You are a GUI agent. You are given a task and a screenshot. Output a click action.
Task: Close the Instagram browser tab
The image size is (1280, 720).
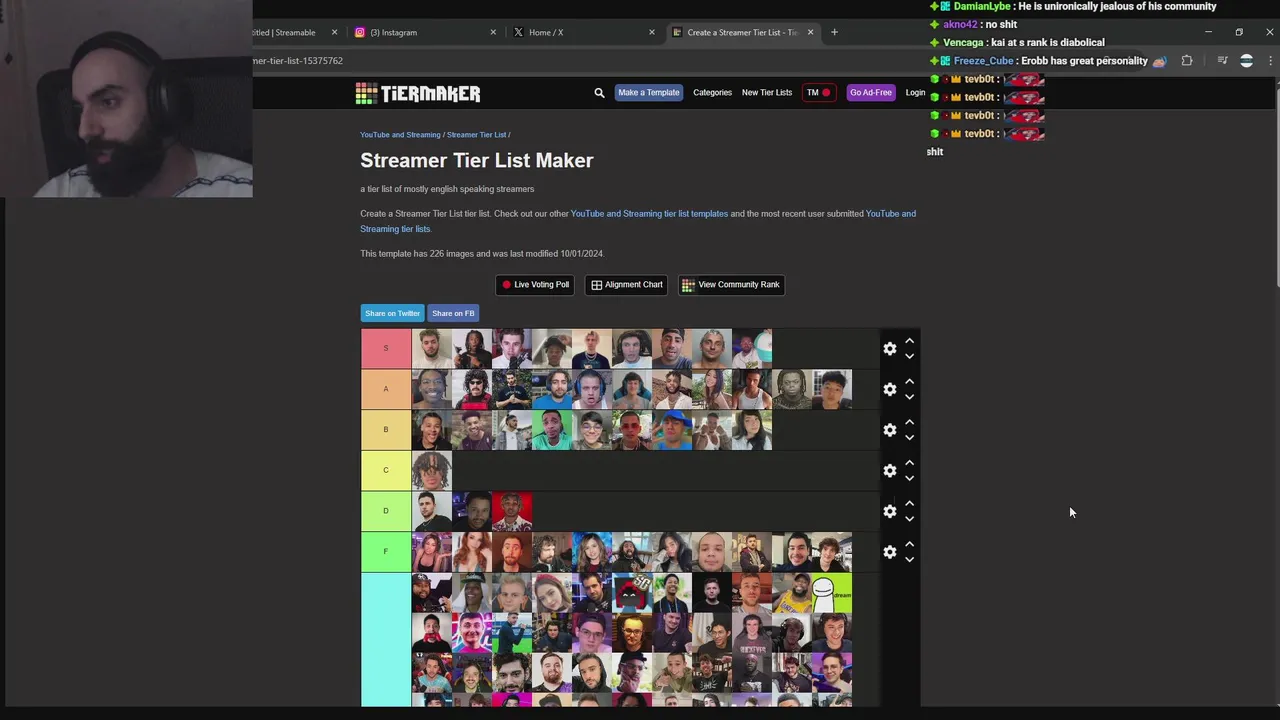tap(493, 32)
